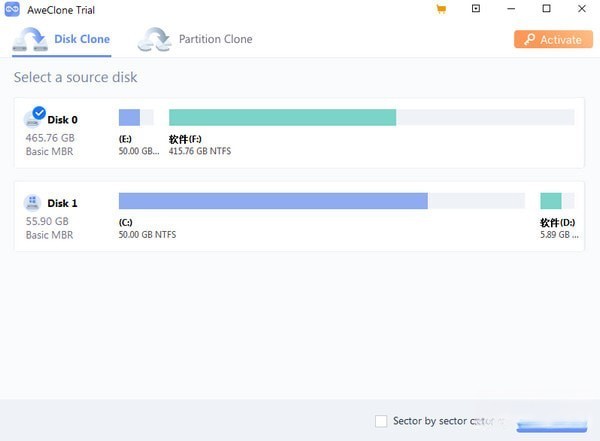Select the D: partition usage bar
The image size is (600, 441).
tap(557, 201)
